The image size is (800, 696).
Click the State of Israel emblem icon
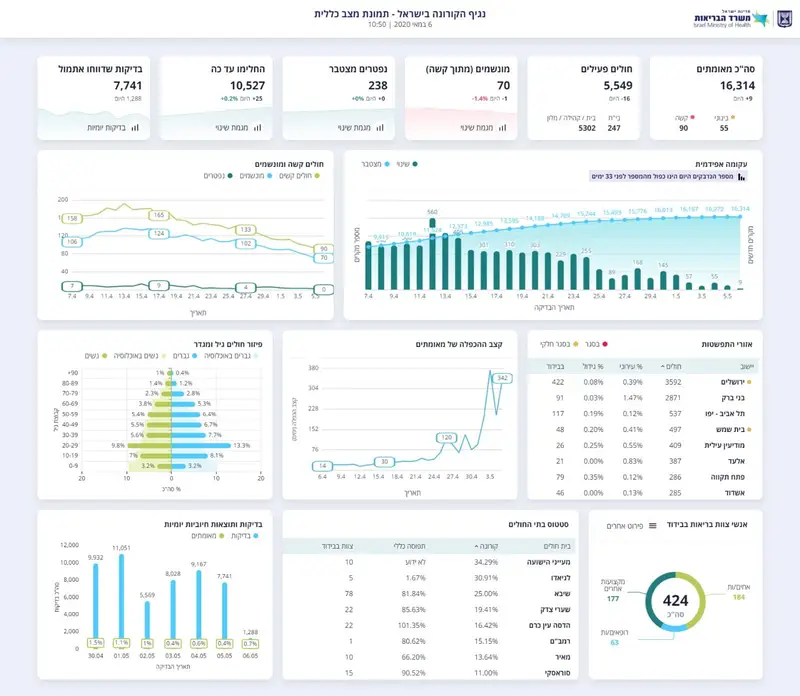click(x=785, y=19)
